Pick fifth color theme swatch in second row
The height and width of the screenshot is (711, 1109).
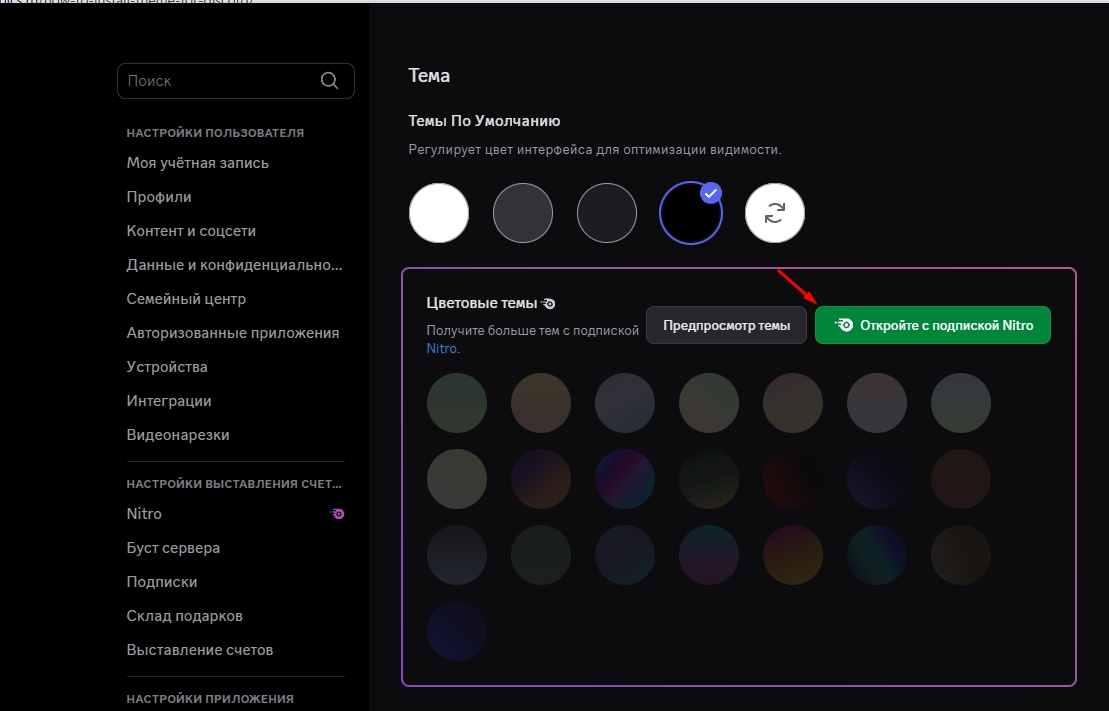pyautogui.click(x=793, y=479)
